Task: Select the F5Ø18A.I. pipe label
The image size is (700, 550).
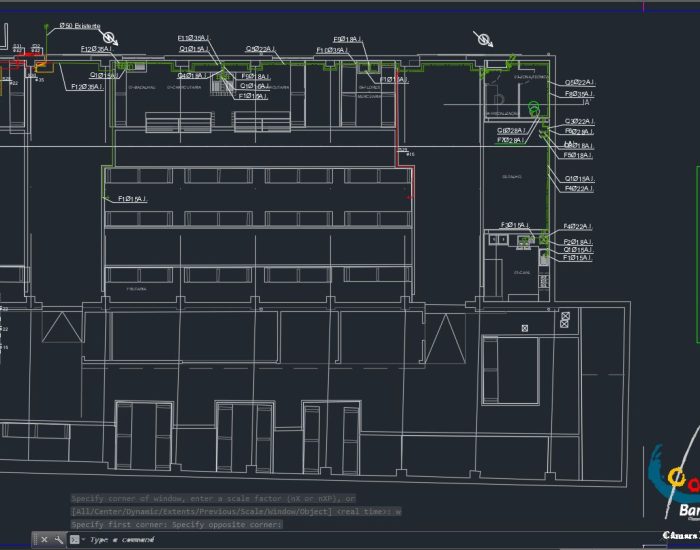Action: [x=578, y=155]
